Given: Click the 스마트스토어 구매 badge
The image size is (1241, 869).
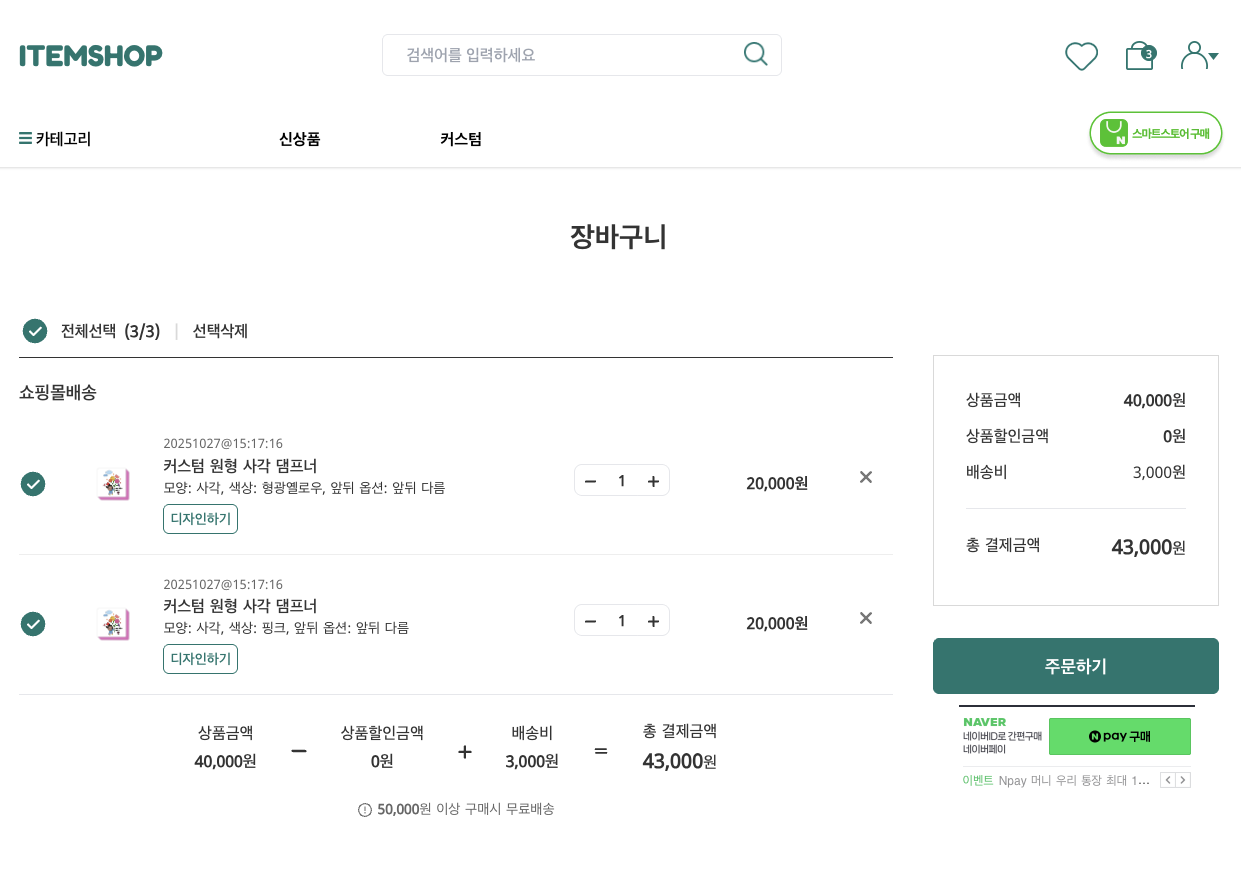Looking at the screenshot, I should coord(1156,133).
